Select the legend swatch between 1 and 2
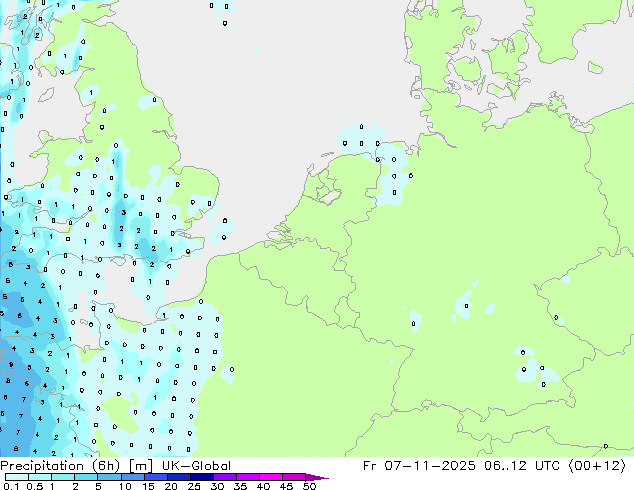The width and height of the screenshot is (634, 490). 63,477
